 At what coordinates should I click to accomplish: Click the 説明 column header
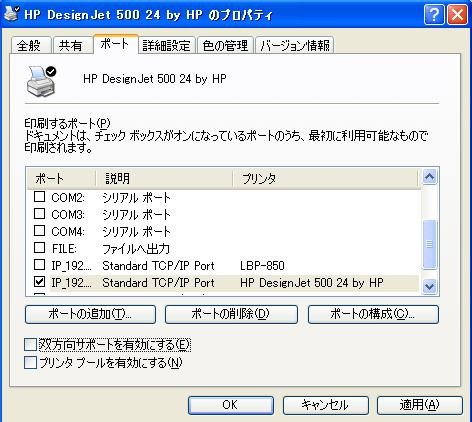click(x=164, y=179)
